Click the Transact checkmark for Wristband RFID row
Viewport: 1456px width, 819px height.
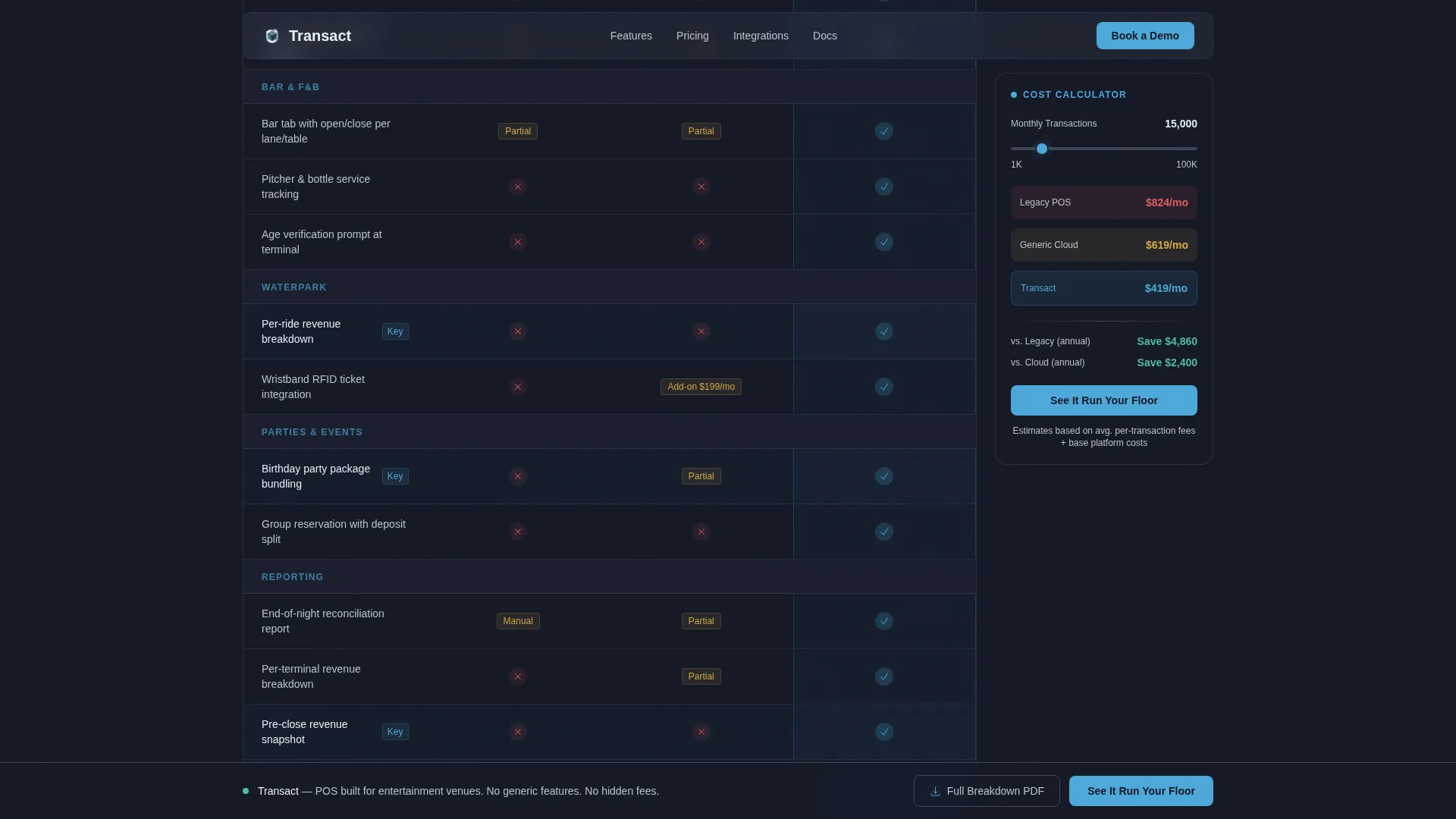click(884, 387)
